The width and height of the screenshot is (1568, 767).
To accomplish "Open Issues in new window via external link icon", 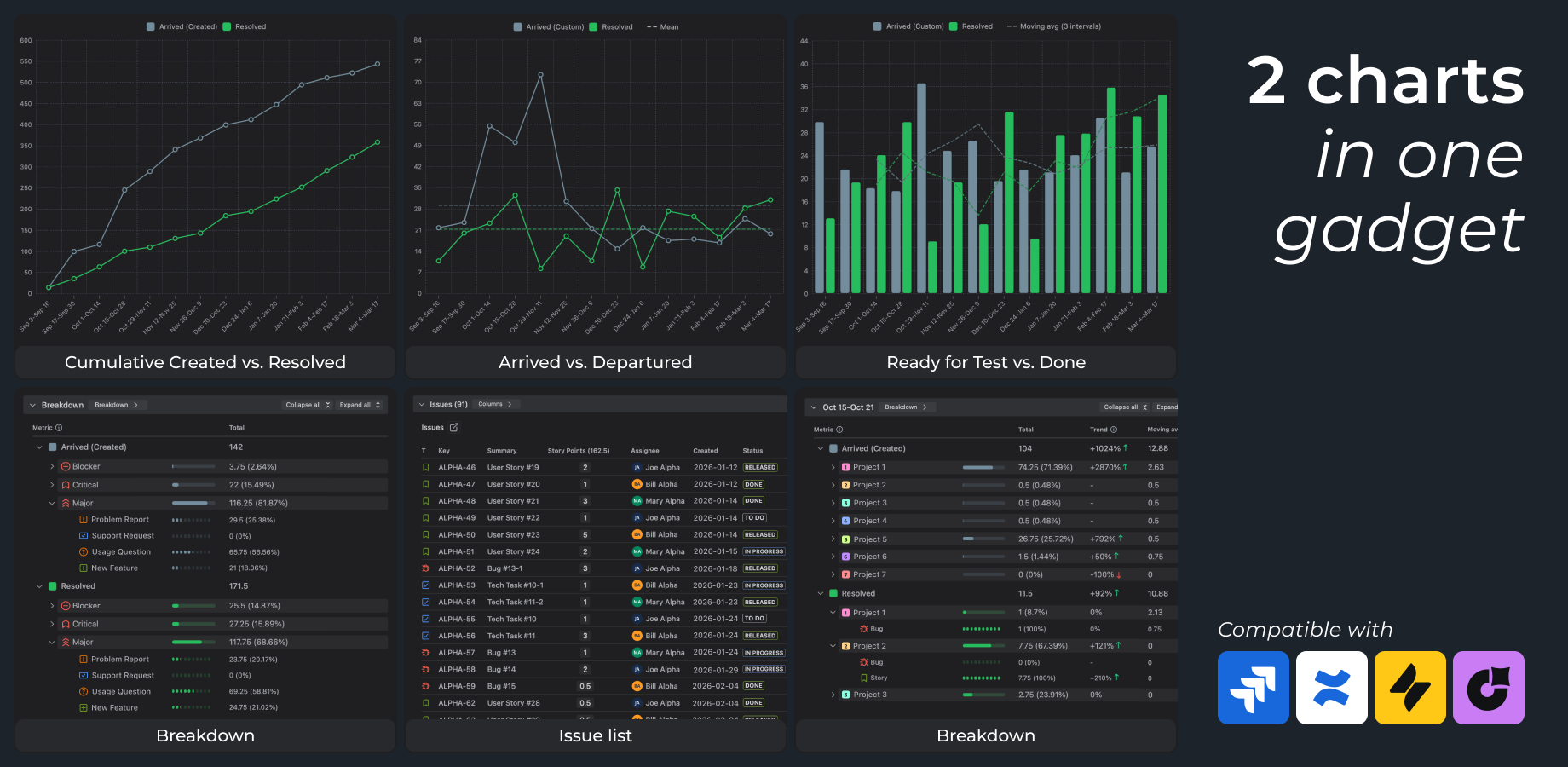I will 456,427.
